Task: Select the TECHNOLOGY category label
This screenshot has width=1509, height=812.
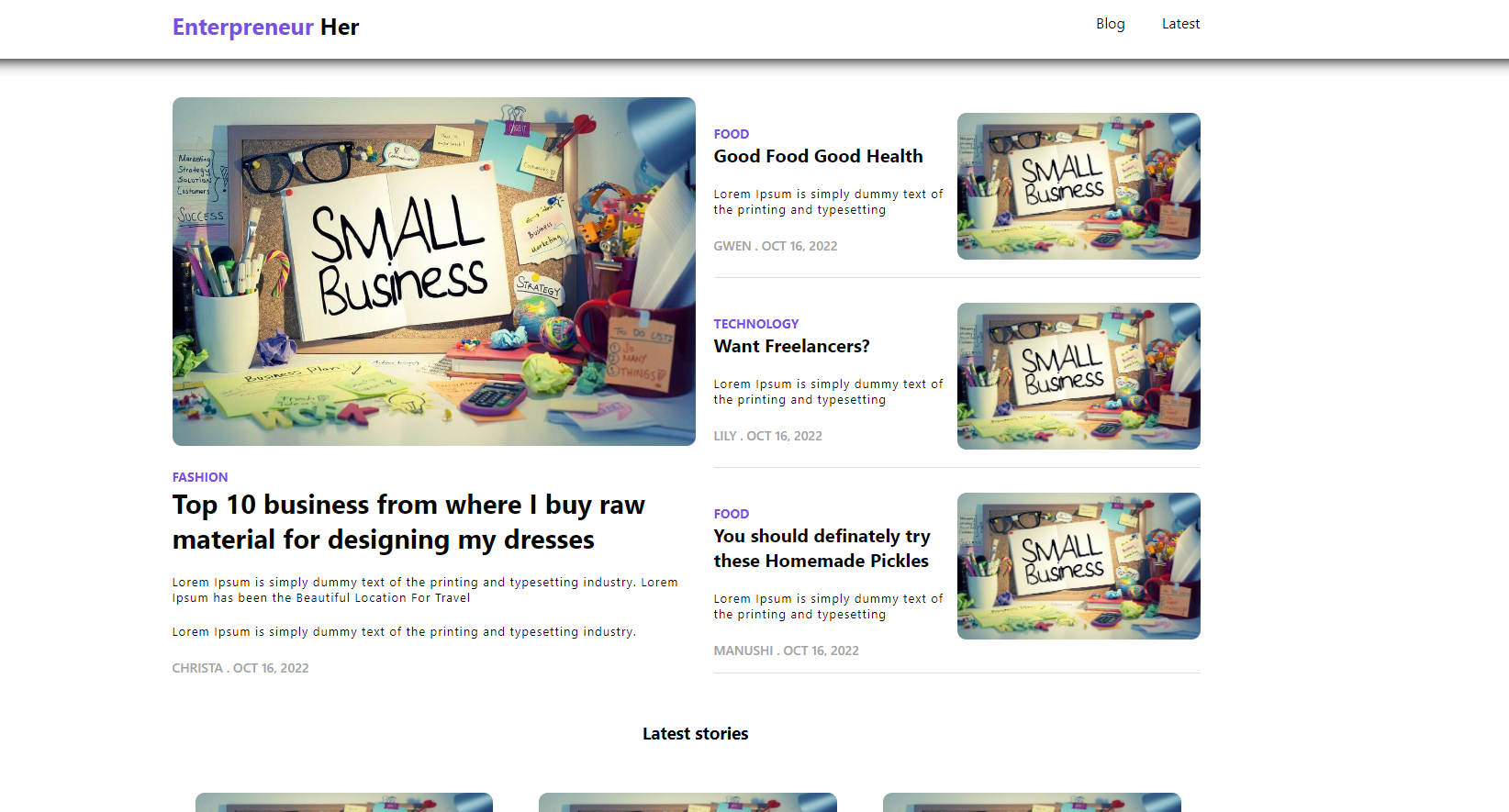Action: click(x=756, y=324)
